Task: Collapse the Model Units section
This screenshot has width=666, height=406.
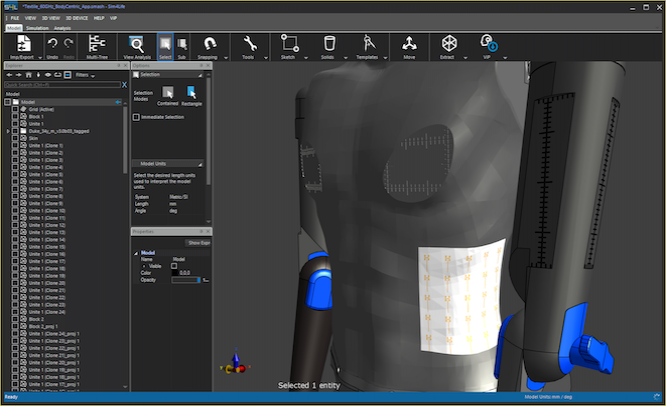Action: tap(200, 164)
